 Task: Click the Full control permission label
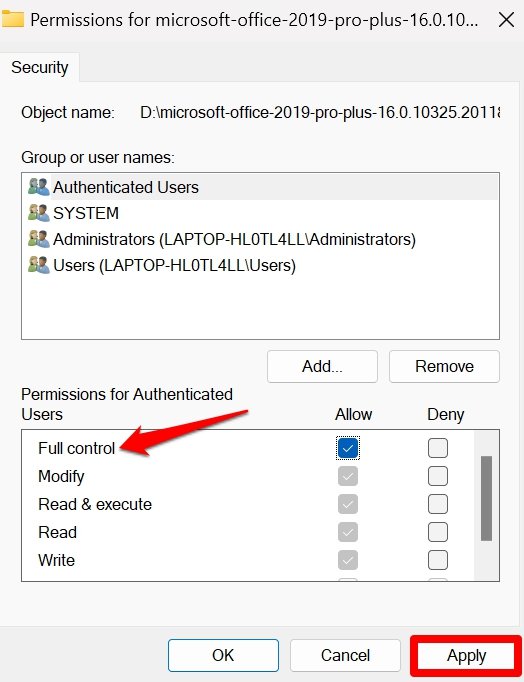(x=77, y=448)
